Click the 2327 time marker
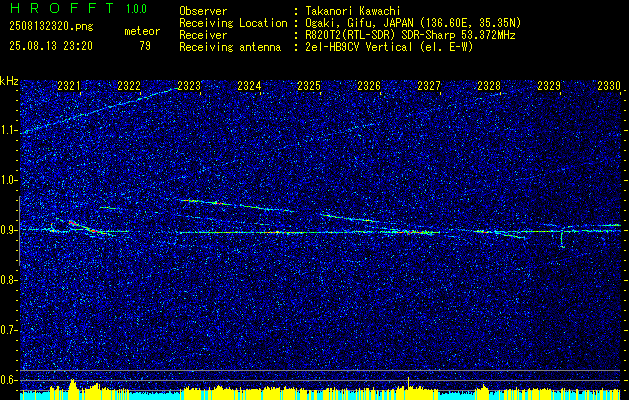The image size is (629, 400). 429,85
